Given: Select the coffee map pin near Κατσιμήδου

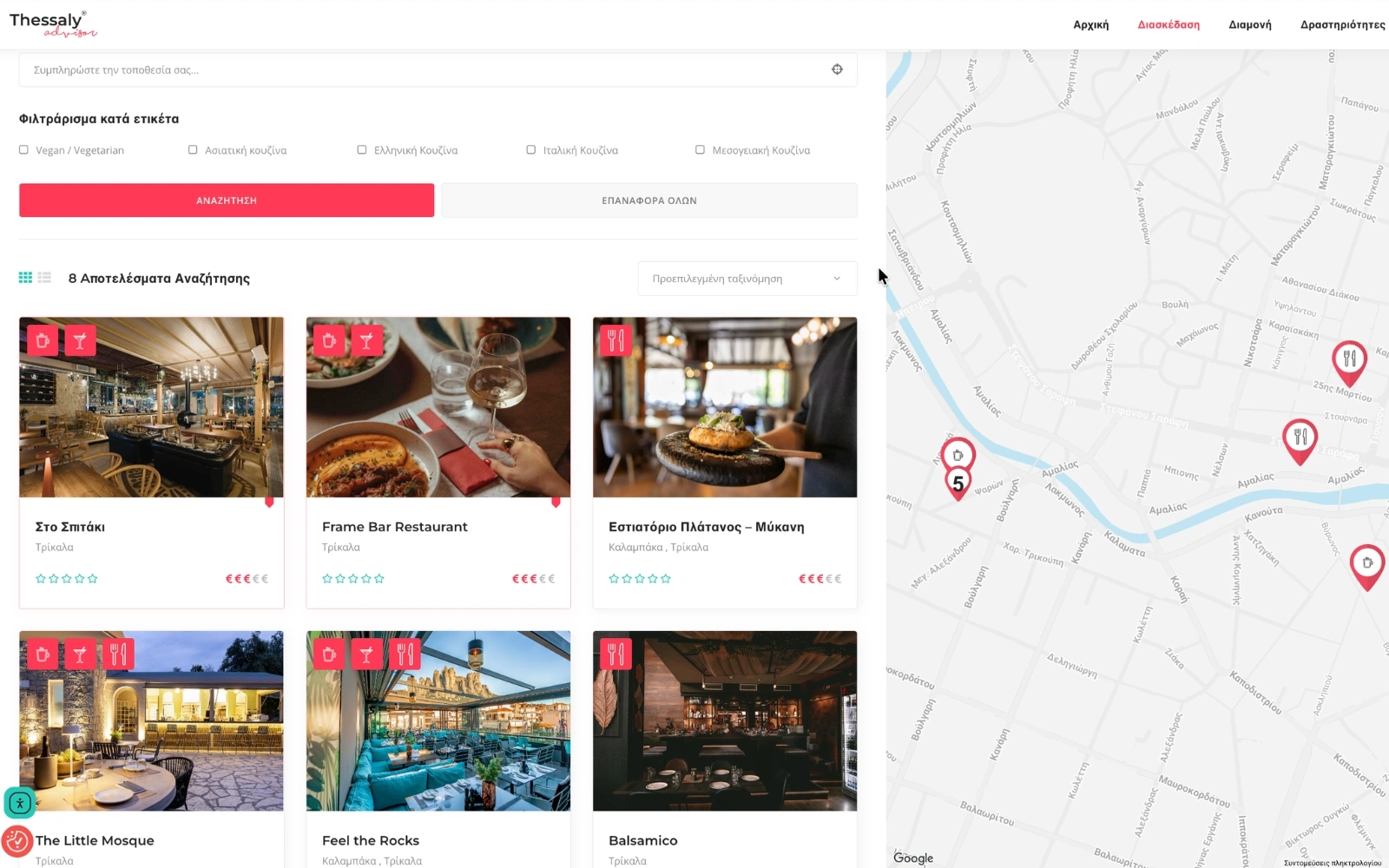Looking at the screenshot, I should click(x=1367, y=566).
